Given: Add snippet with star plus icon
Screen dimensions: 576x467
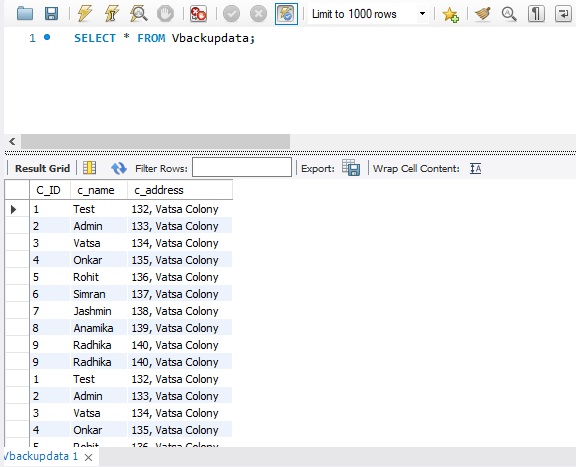Looking at the screenshot, I should [x=450, y=14].
